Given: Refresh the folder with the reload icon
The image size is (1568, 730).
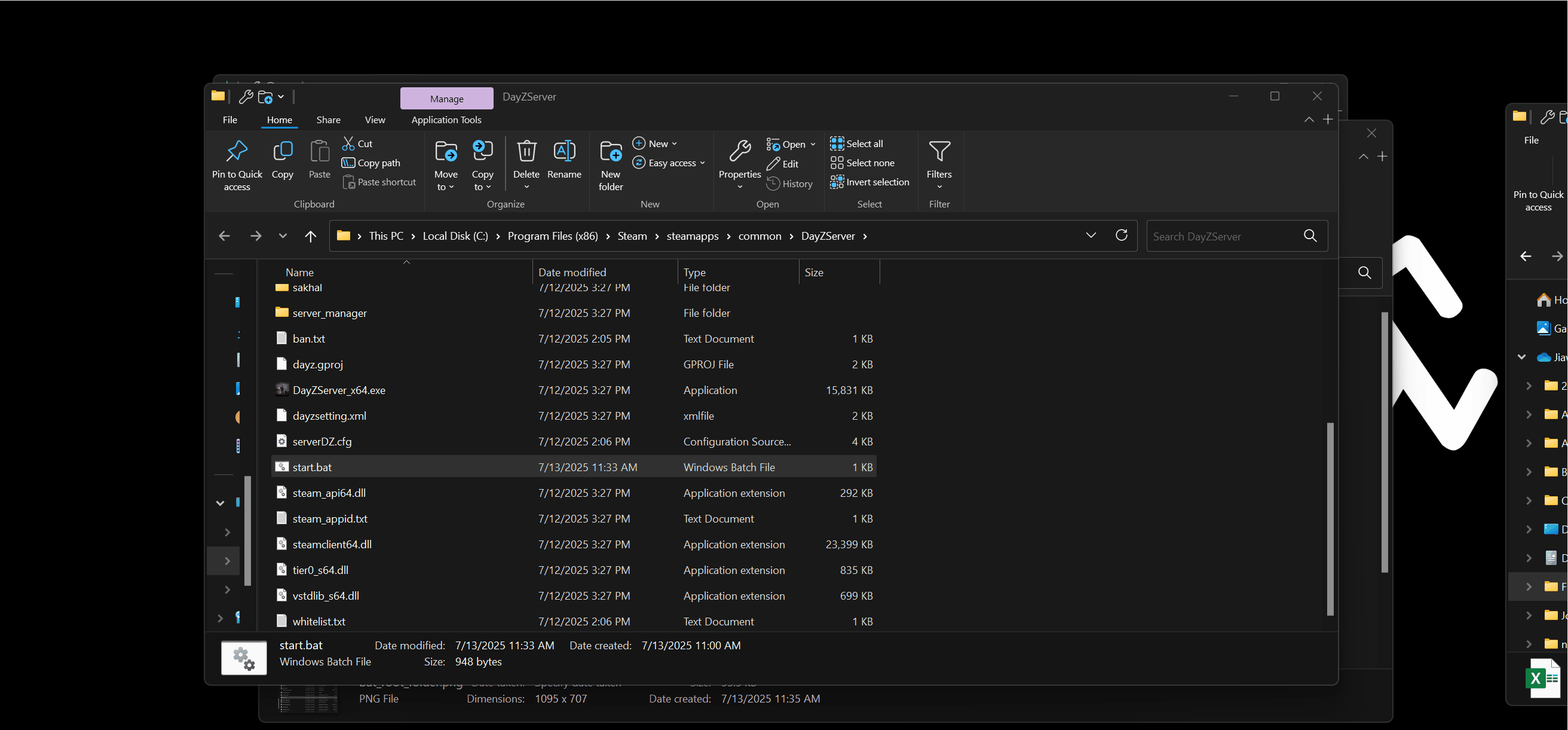Looking at the screenshot, I should (1121, 236).
